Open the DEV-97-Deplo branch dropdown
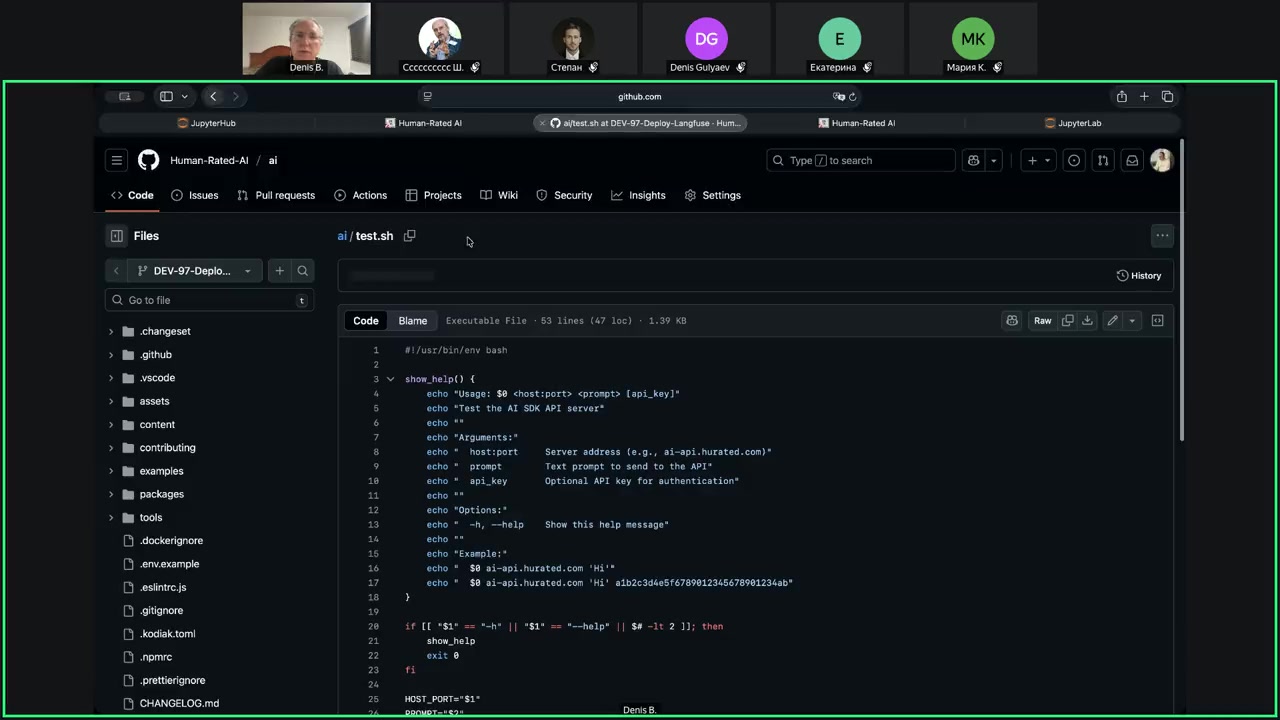Screen dimensions: 1280x720 (x=194, y=271)
